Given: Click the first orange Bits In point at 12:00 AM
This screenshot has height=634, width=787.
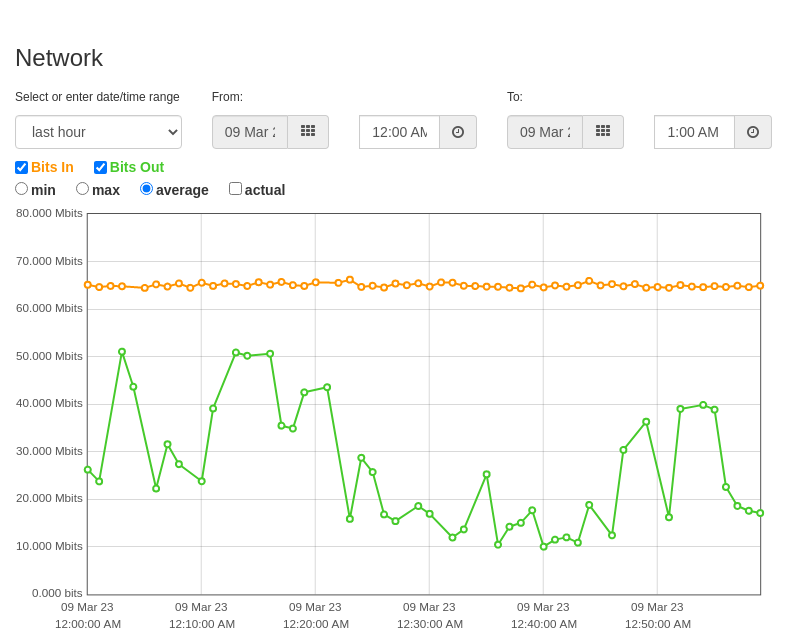Looking at the screenshot, I should click(x=88, y=285).
